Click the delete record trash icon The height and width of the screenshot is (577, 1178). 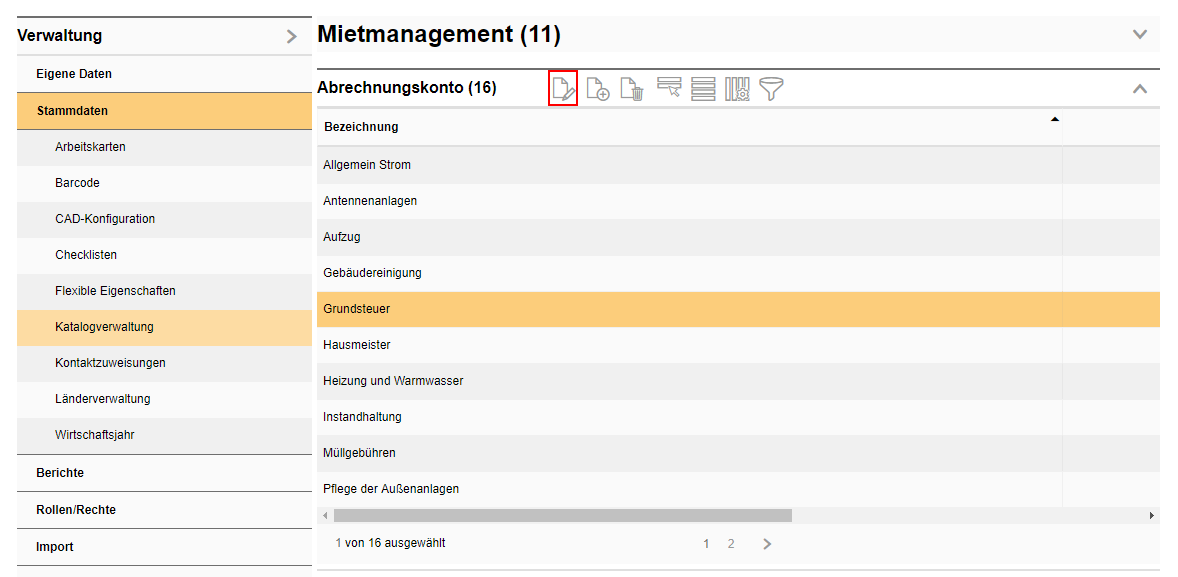point(631,89)
